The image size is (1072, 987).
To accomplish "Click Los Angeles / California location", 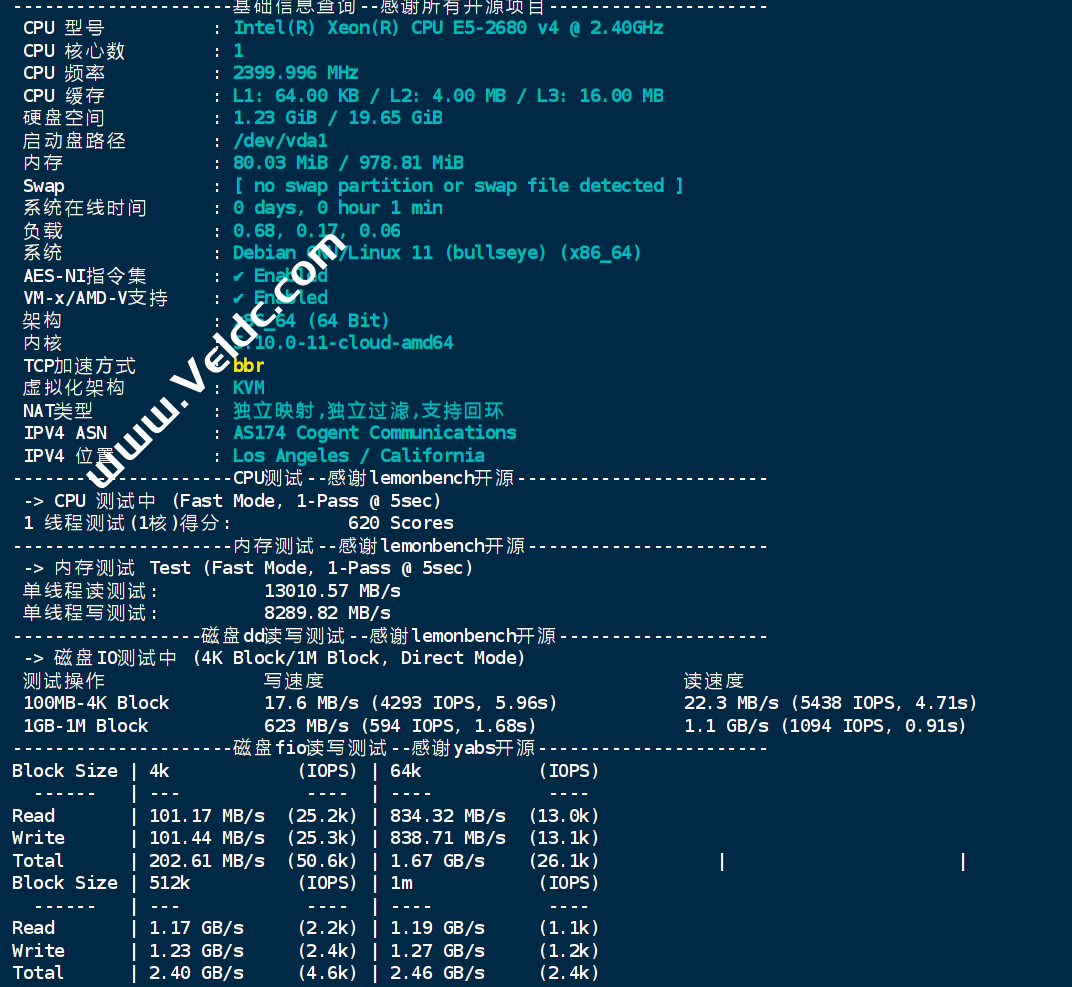I will coord(359,455).
